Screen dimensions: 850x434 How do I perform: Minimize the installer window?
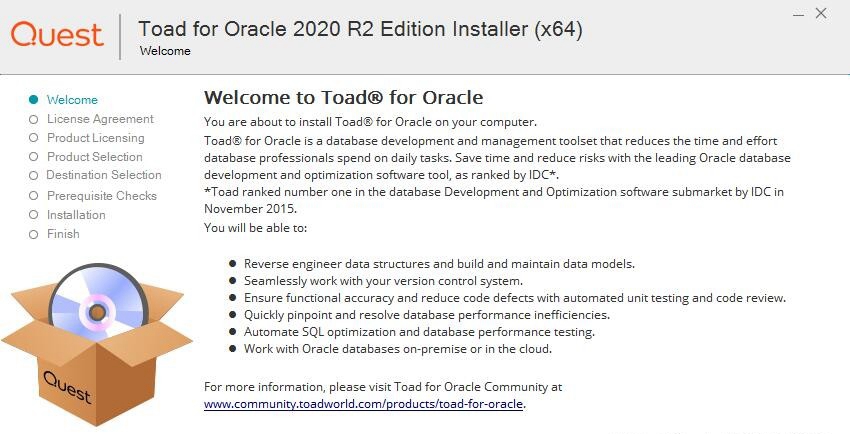(799, 15)
